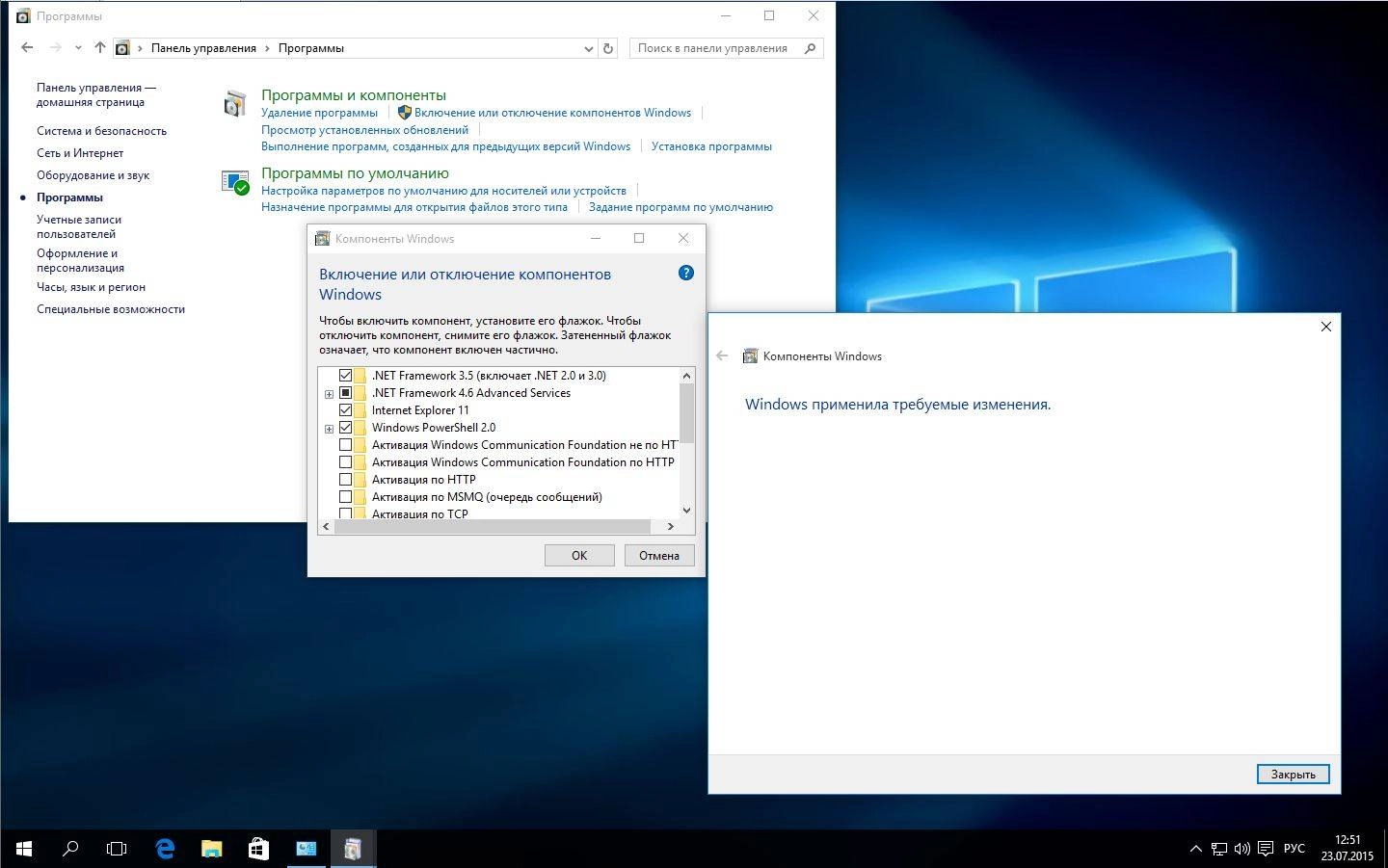Open the Store from the taskbar
1388x868 pixels.
pyautogui.click(x=258, y=849)
